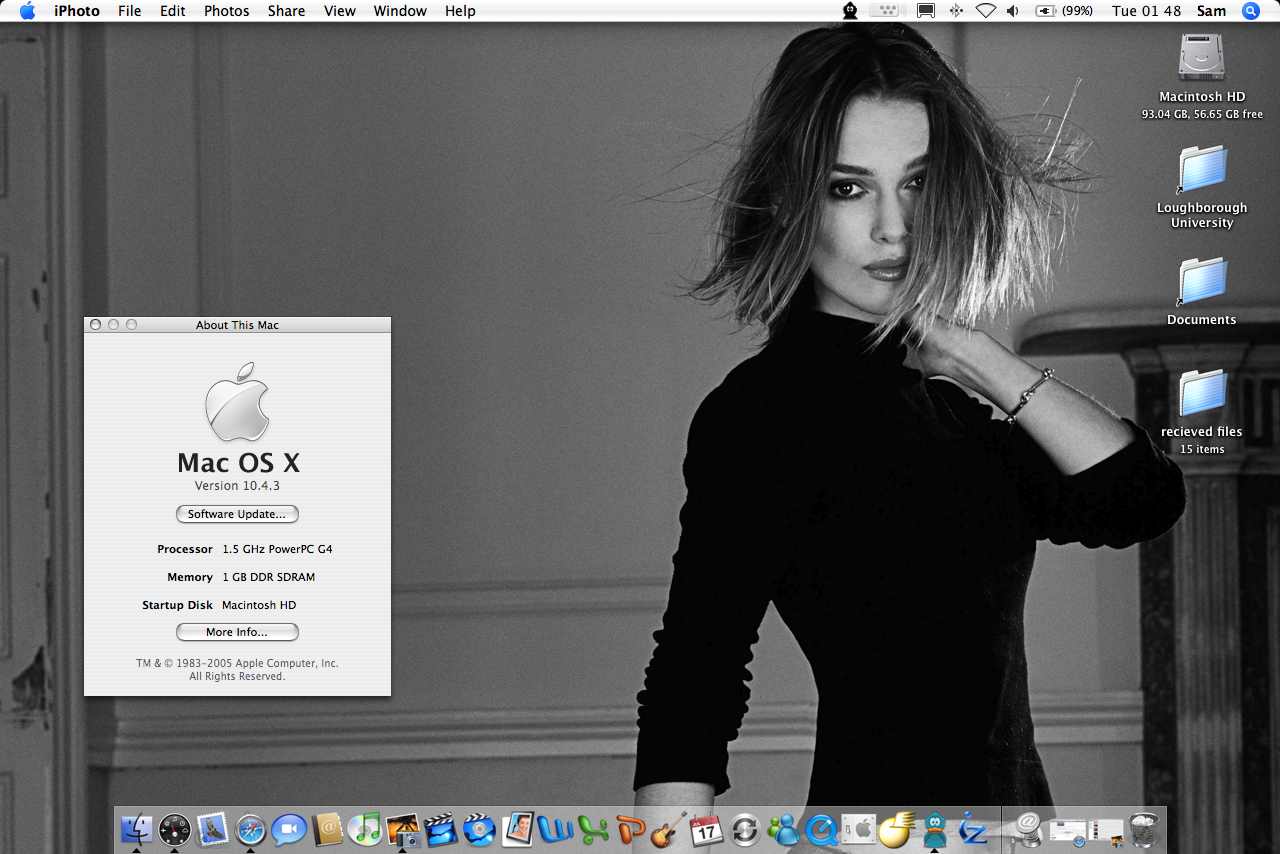Viewport: 1280px width, 854px height.
Task: Click the Spotlight search icon
Action: tap(1250, 11)
